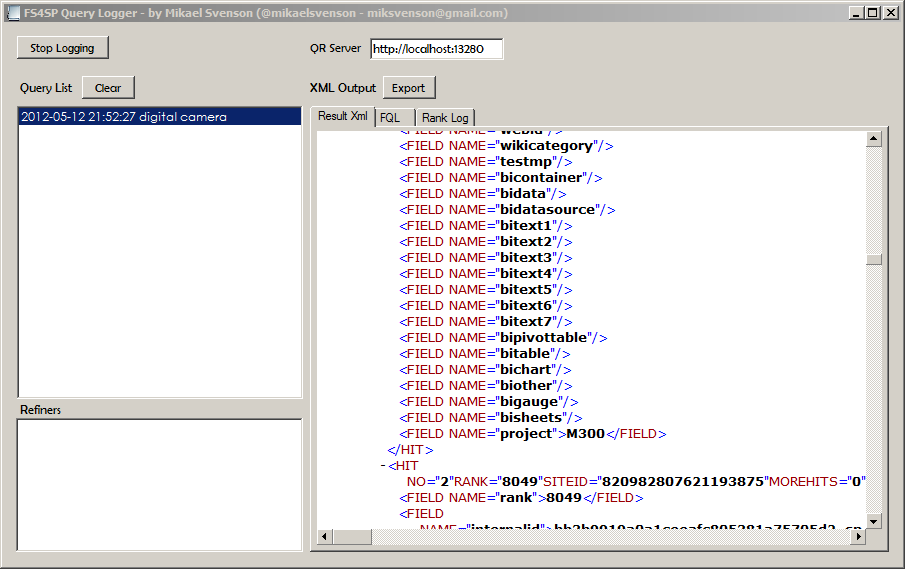Click the 'bitext6' field line
This screenshot has width=905, height=569.
point(486,306)
